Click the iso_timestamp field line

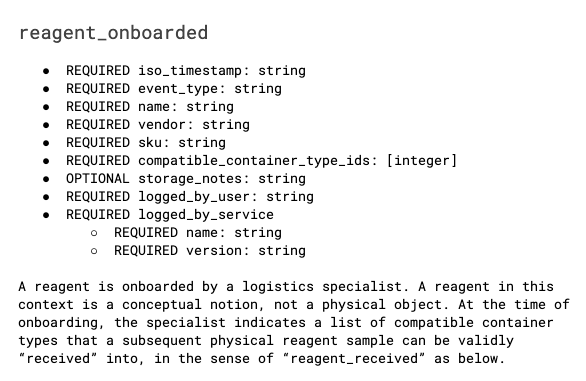point(186,71)
